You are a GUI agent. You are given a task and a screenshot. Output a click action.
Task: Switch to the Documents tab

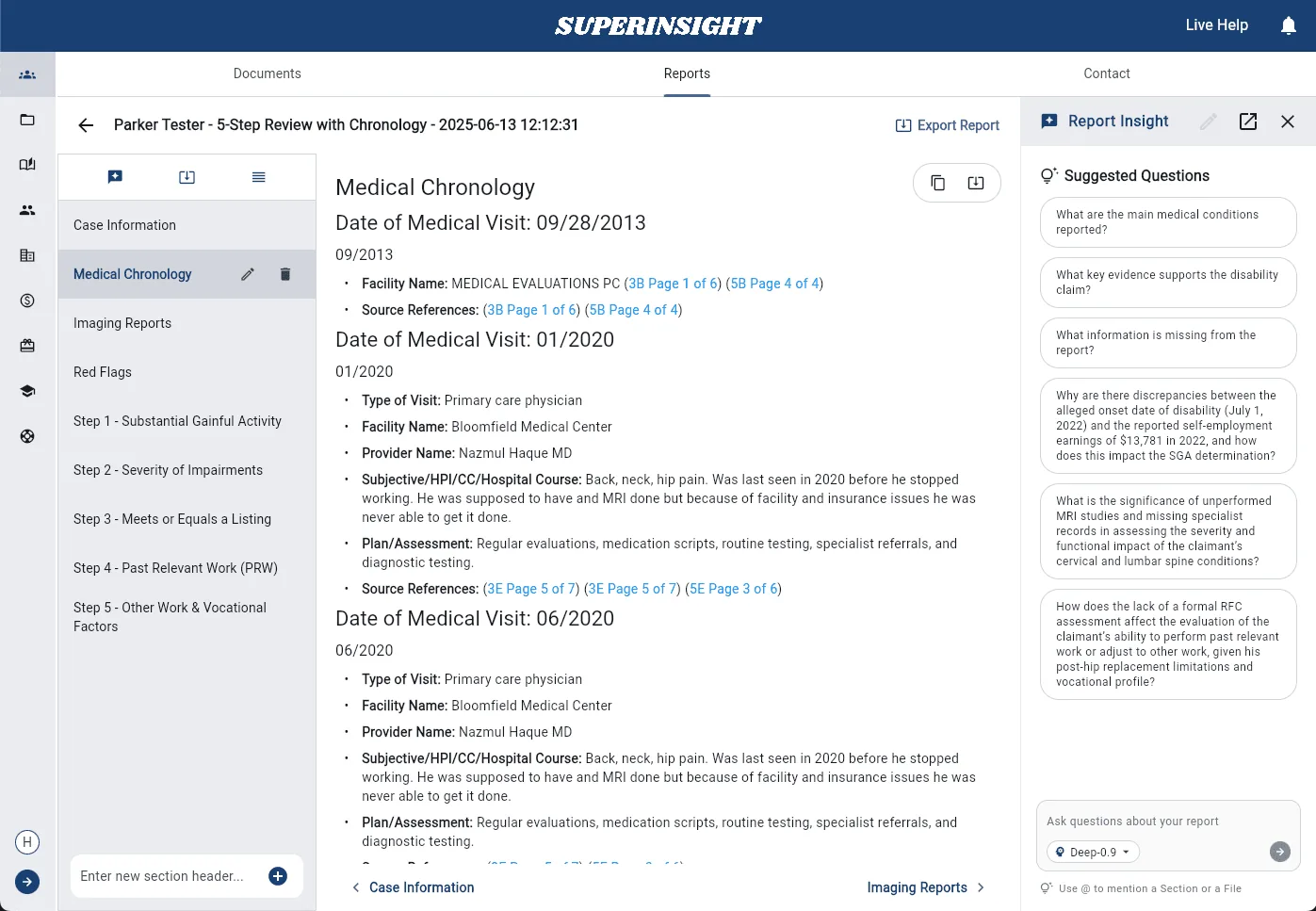click(x=267, y=73)
